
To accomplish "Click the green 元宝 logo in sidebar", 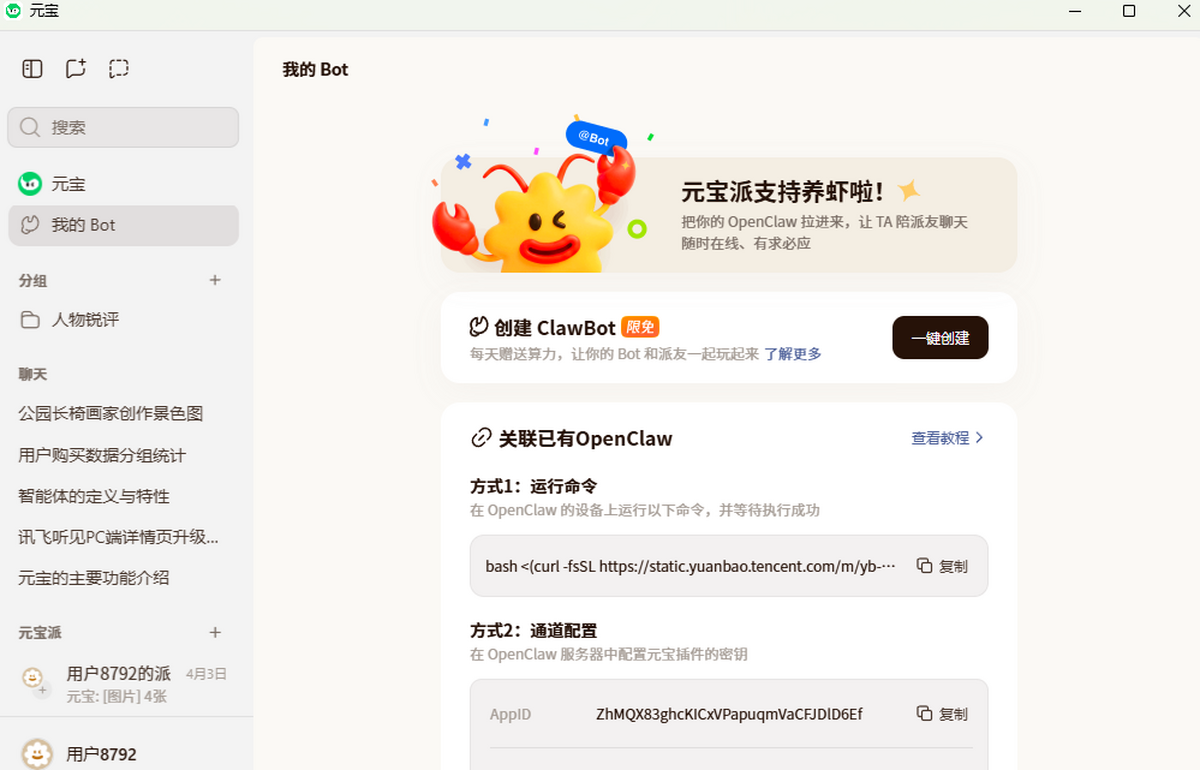I will (x=30, y=184).
